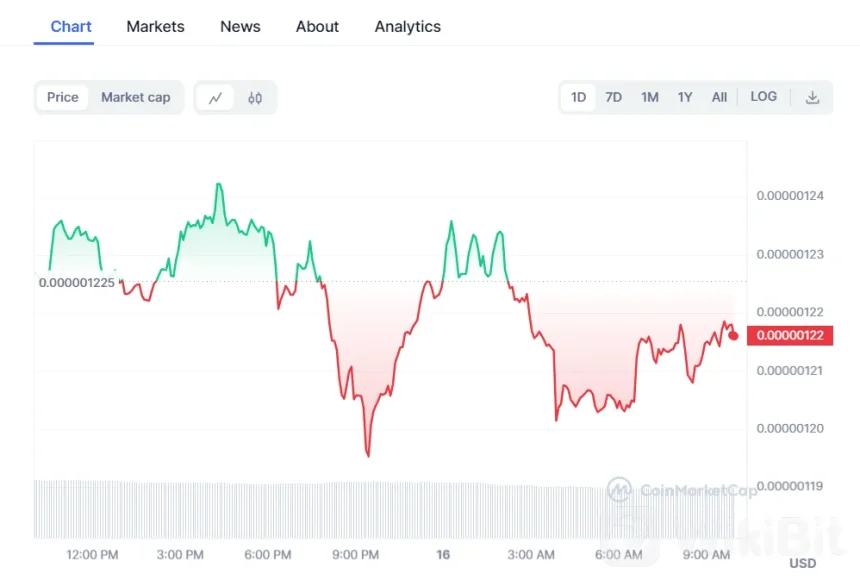Switch to candlestick chart view icon
Screen dimensions: 860x586
pyautogui.click(x=255, y=98)
